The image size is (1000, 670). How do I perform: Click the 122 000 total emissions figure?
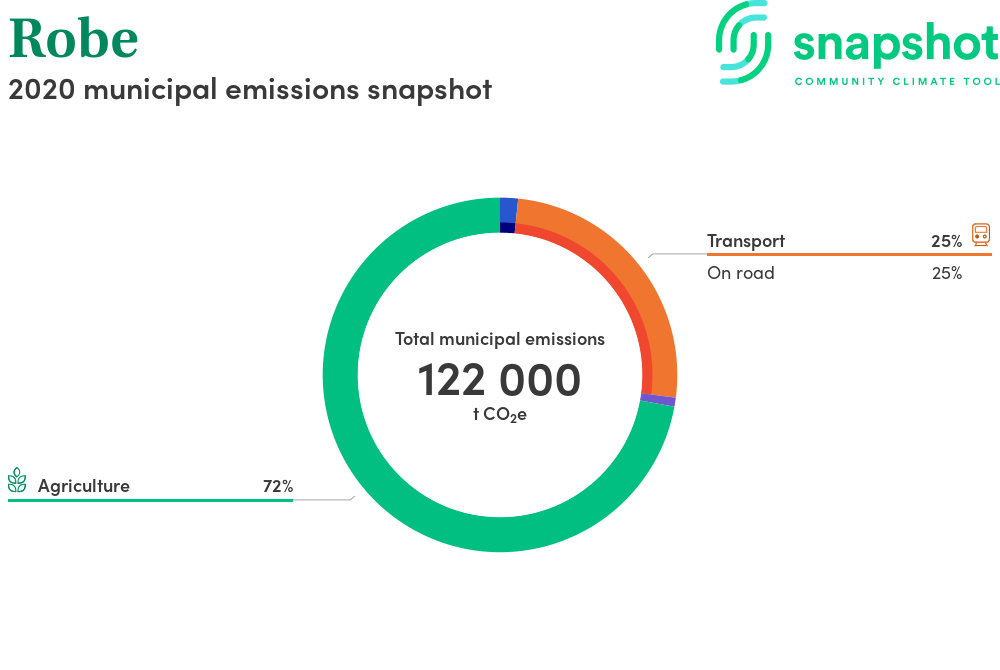[x=499, y=380]
